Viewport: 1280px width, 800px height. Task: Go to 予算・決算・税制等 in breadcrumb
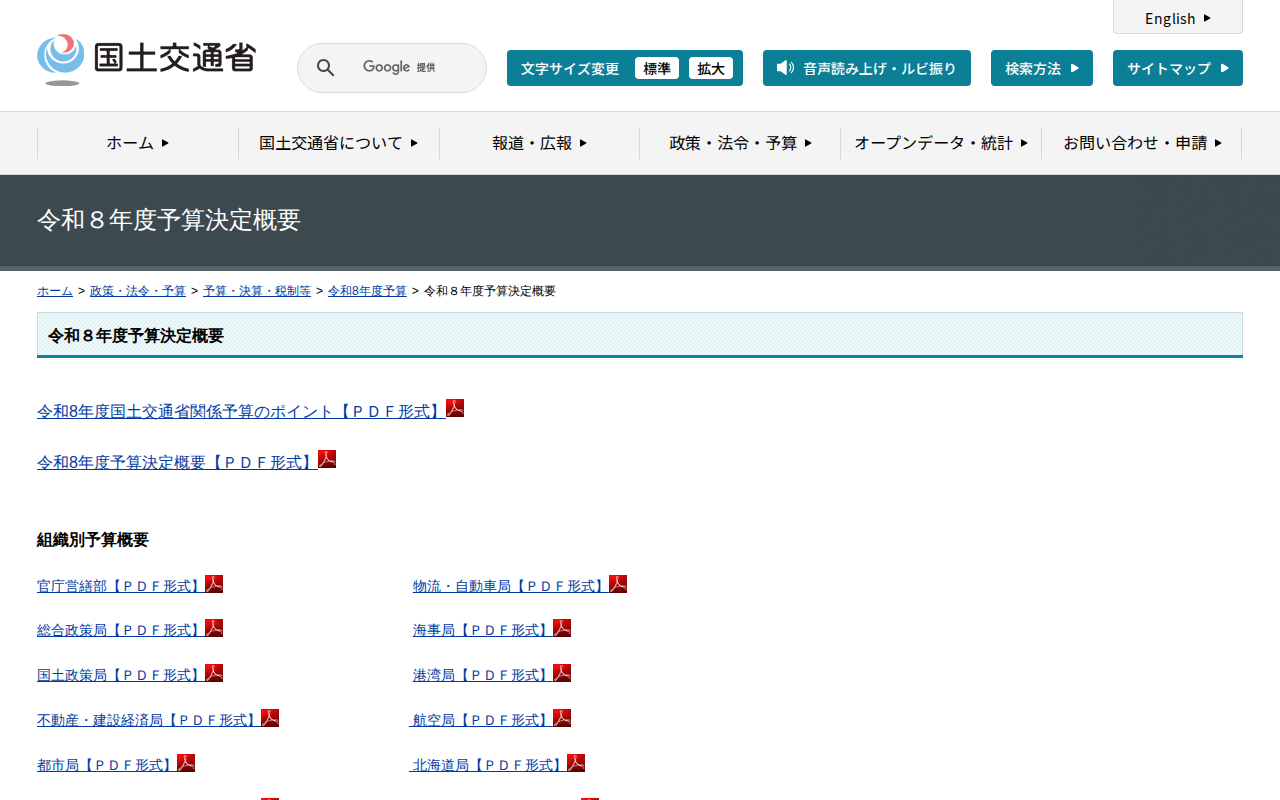257,291
